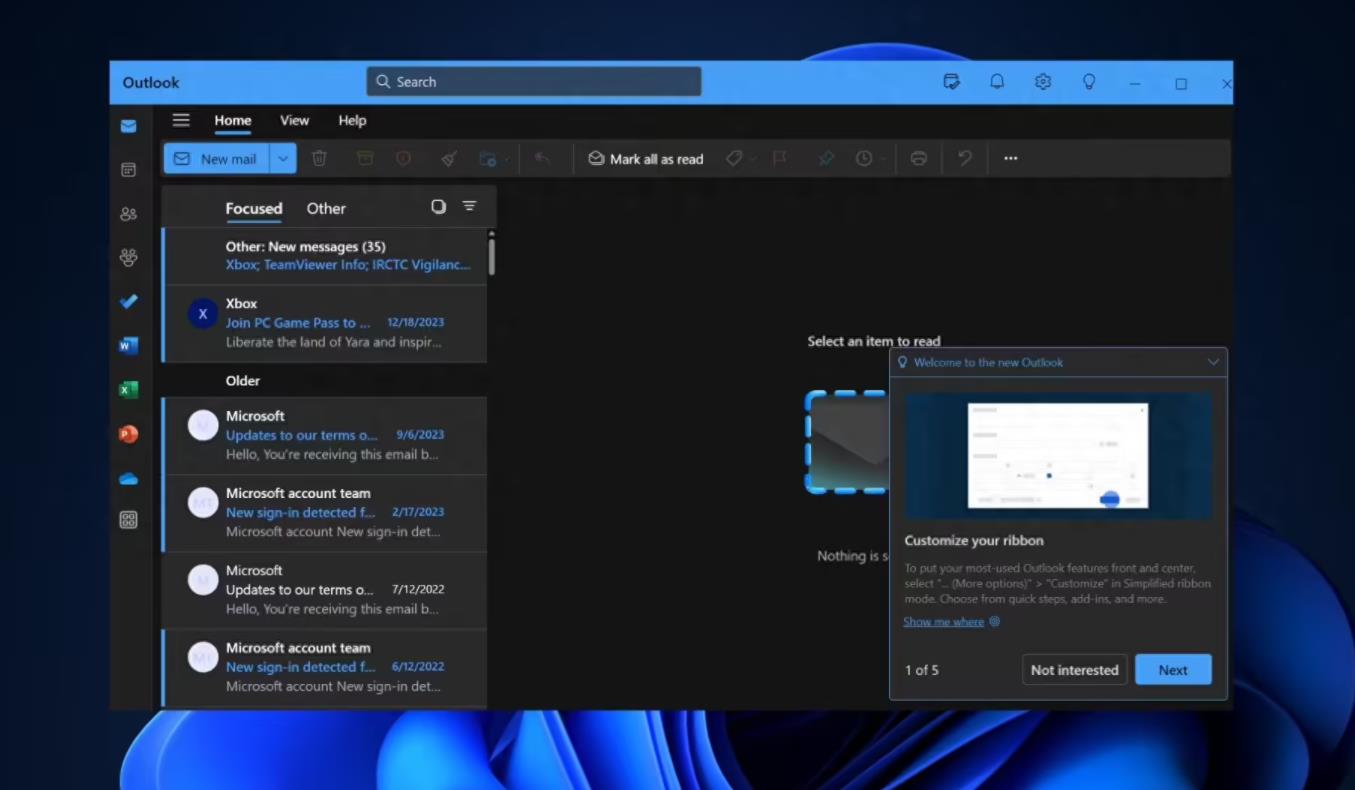Toggle the hamburger navigation pane button
Image resolution: width=1355 pixels, height=790 pixels.
point(181,120)
